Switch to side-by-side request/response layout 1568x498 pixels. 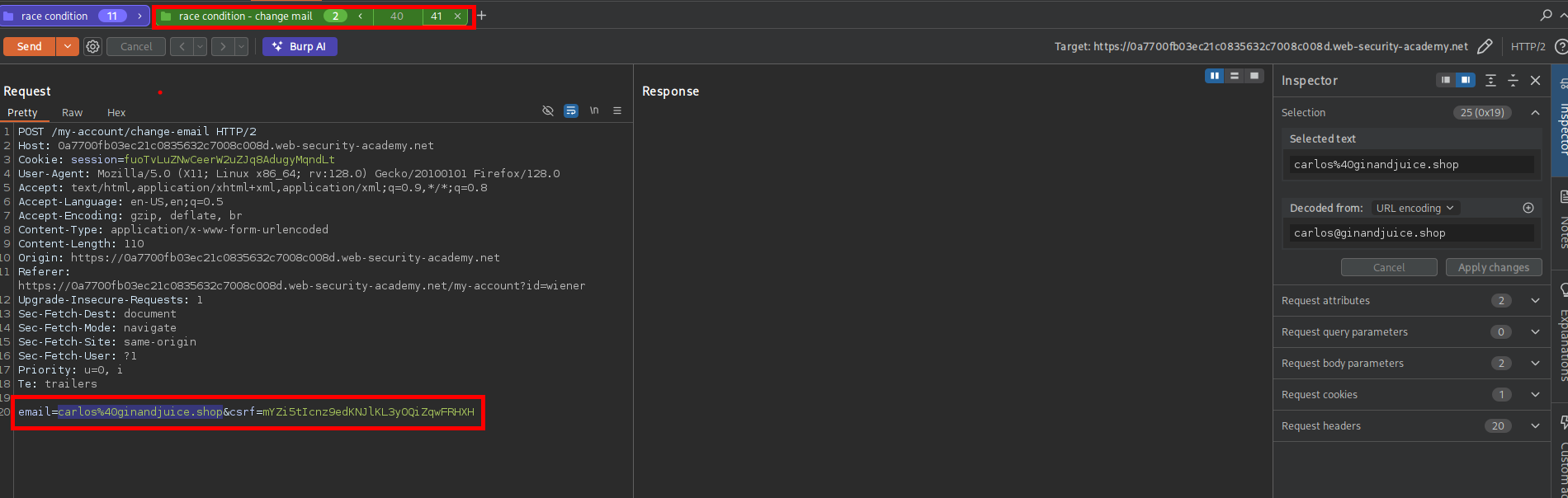1214,76
